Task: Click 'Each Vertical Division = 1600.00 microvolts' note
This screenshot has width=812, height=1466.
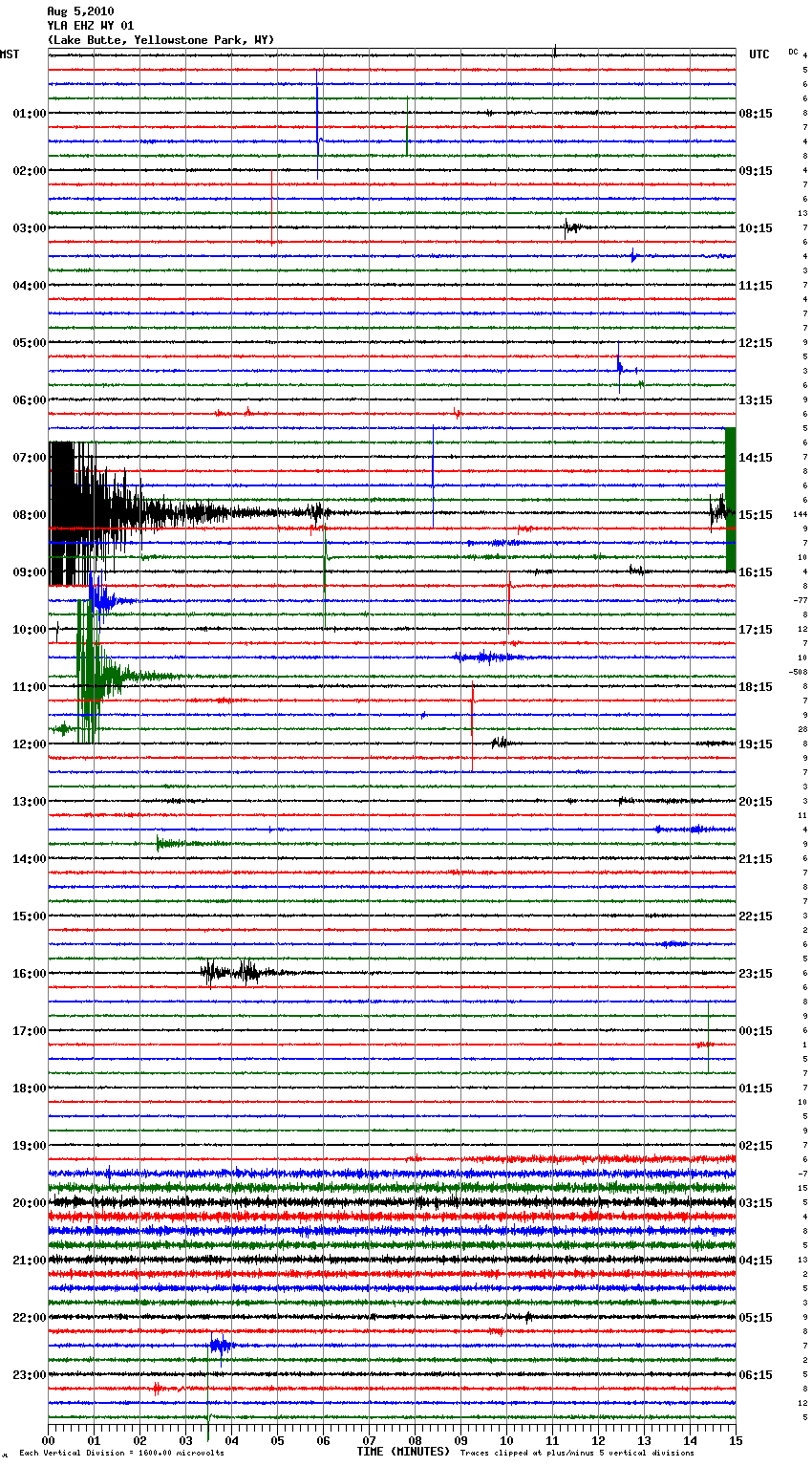Action: pyautogui.click(x=121, y=1453)
